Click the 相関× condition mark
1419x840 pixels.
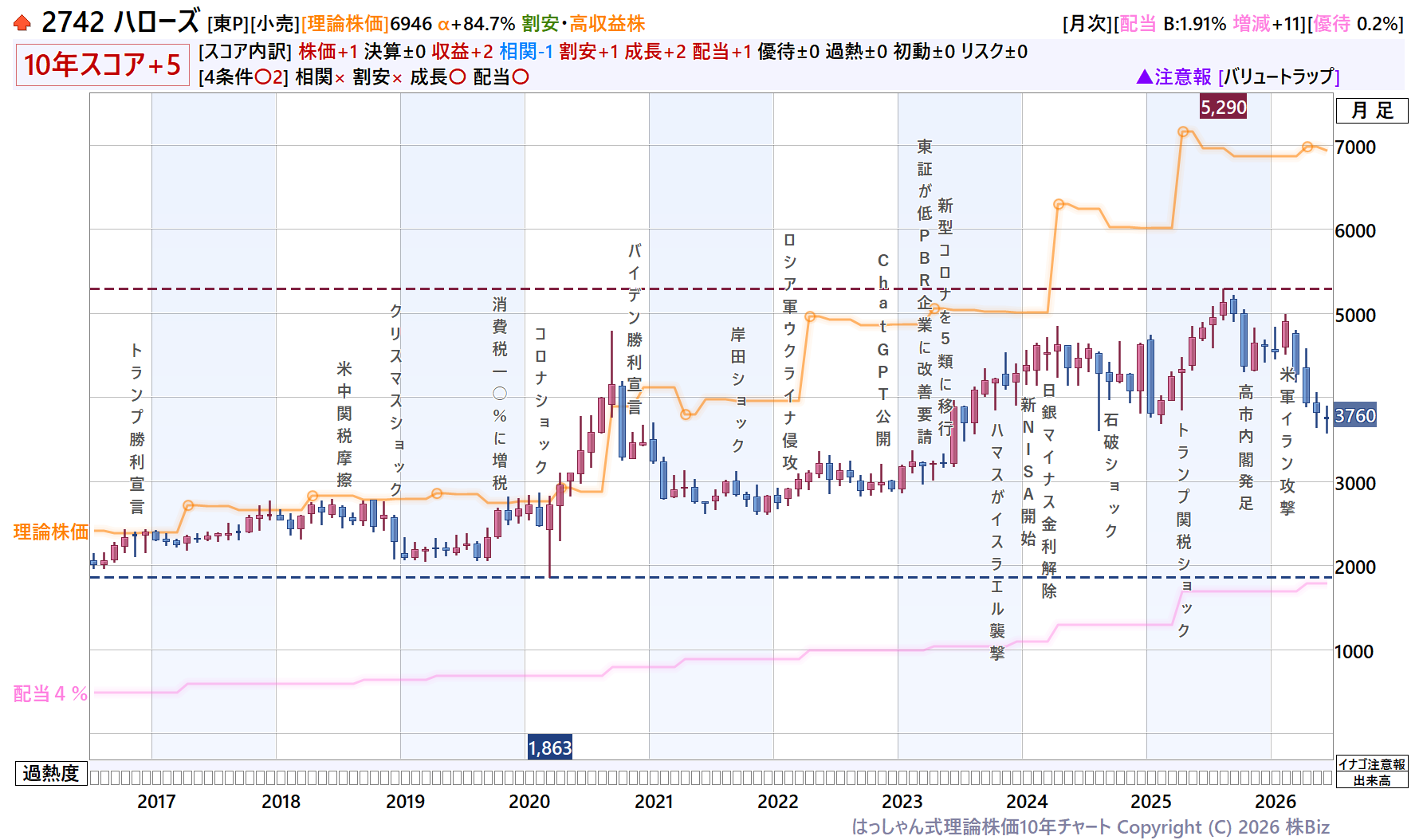click(x=320, y=77)
